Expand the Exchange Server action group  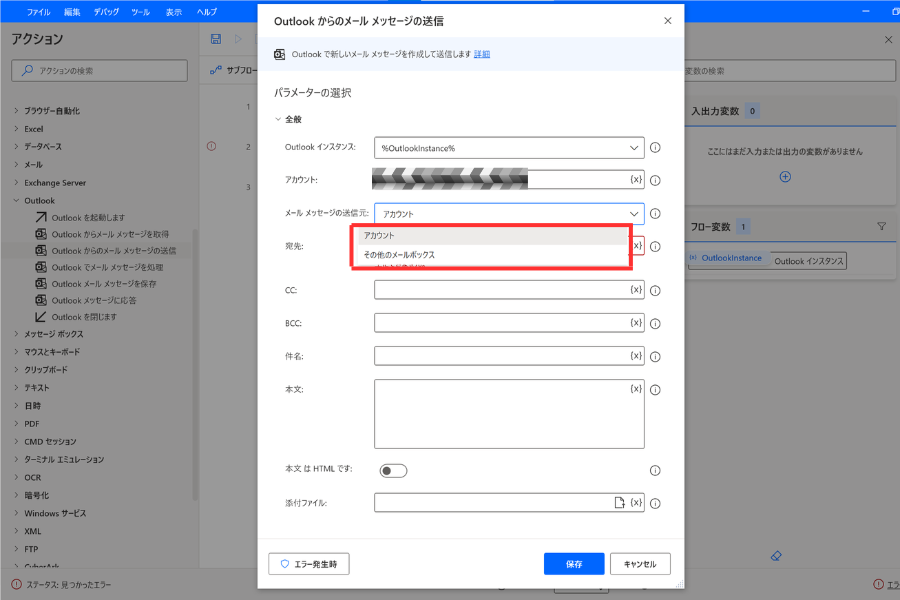(16, 183)
